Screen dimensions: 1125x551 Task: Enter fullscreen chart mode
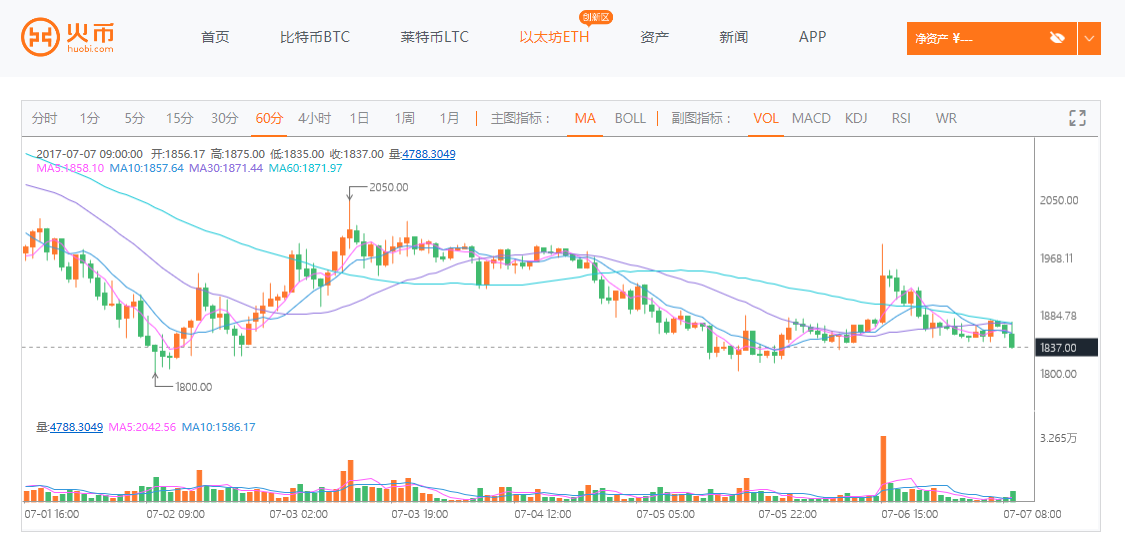(x=1077, y=118)
